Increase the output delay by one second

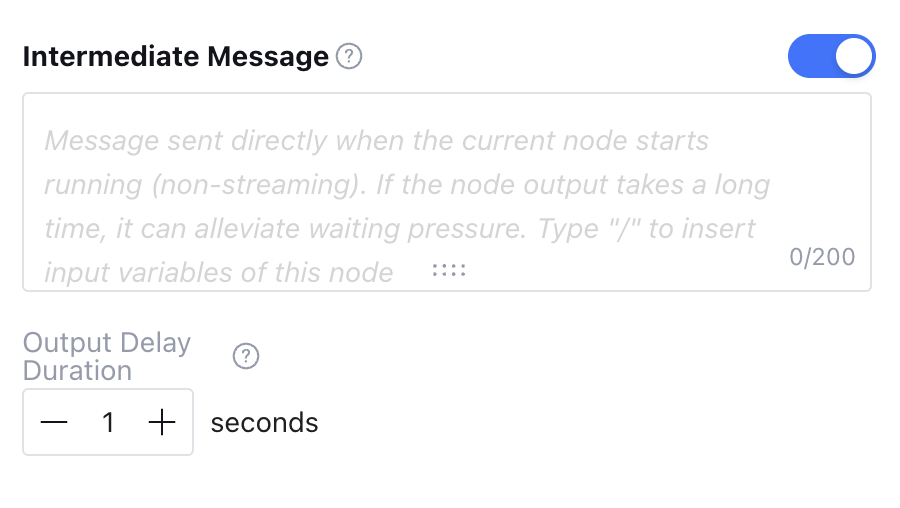tap(162, 423)
